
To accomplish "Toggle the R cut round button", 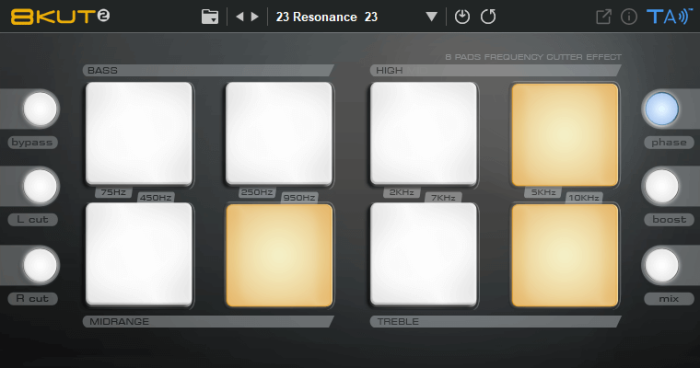I will (x=40, y=265).
